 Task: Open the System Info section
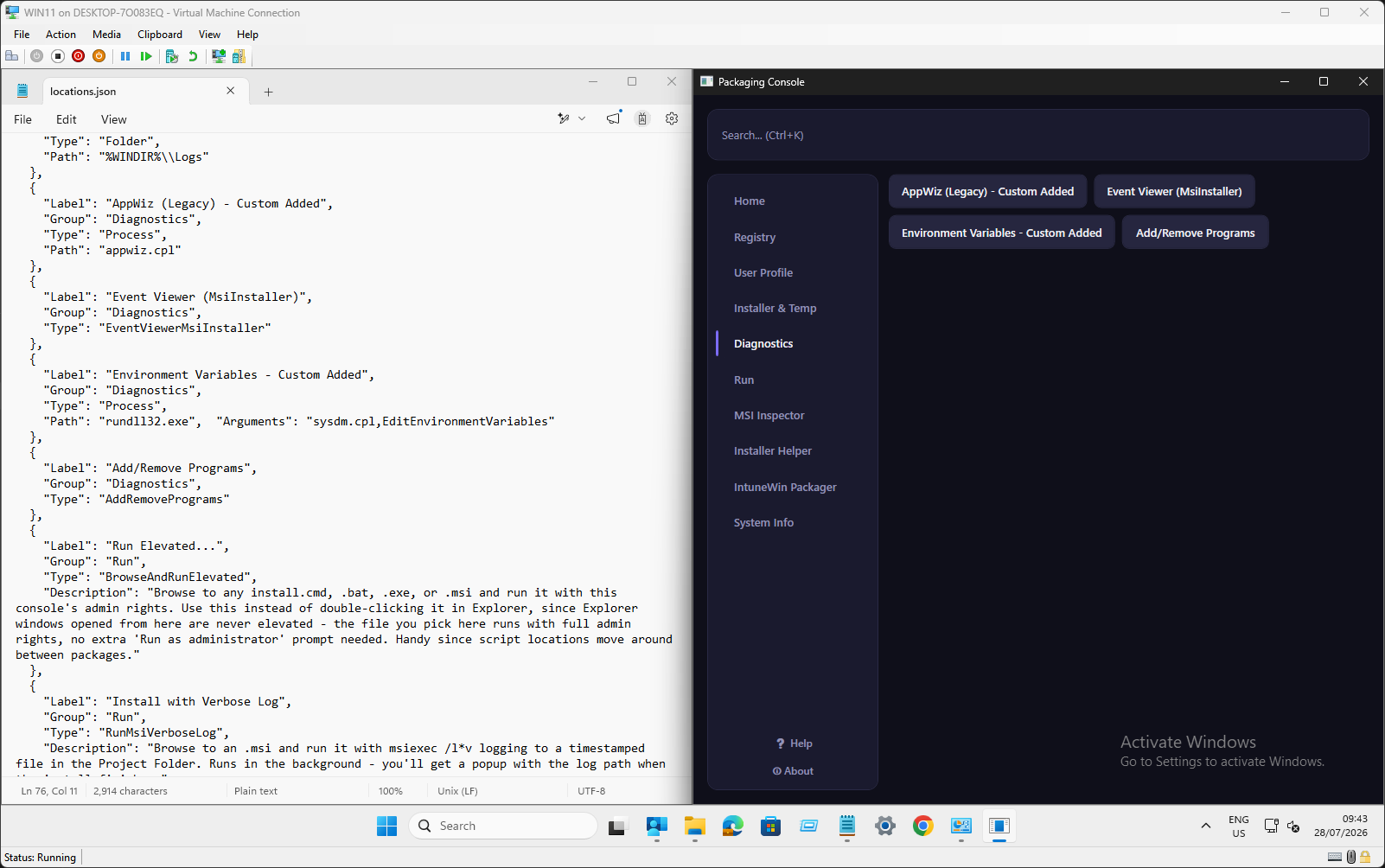(763, 522)
